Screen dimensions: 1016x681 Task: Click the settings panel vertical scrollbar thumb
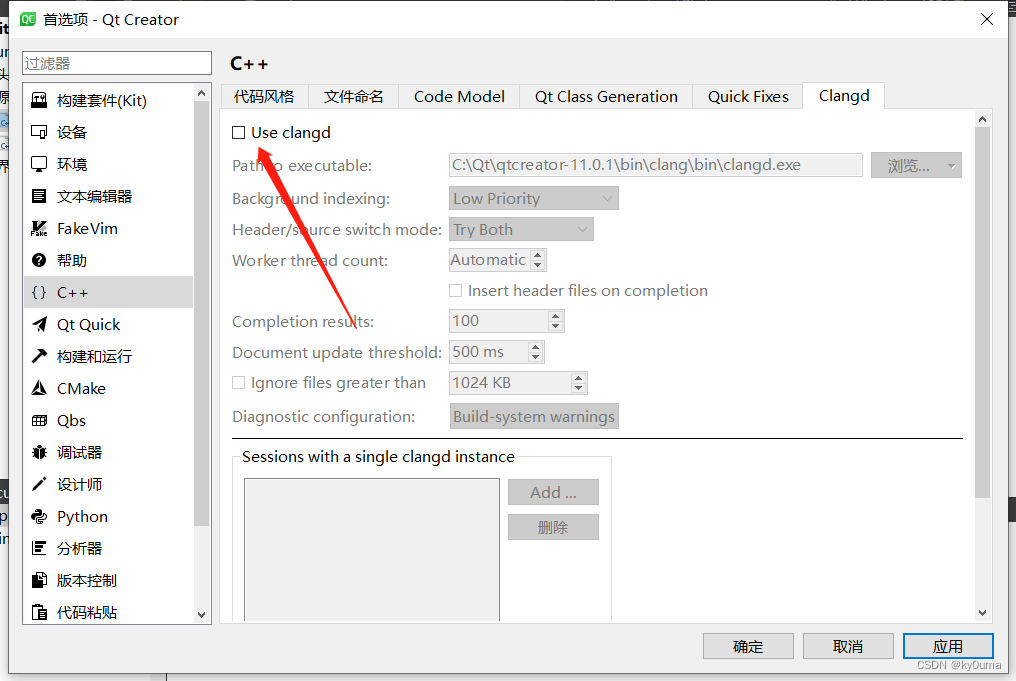[982, 312]
